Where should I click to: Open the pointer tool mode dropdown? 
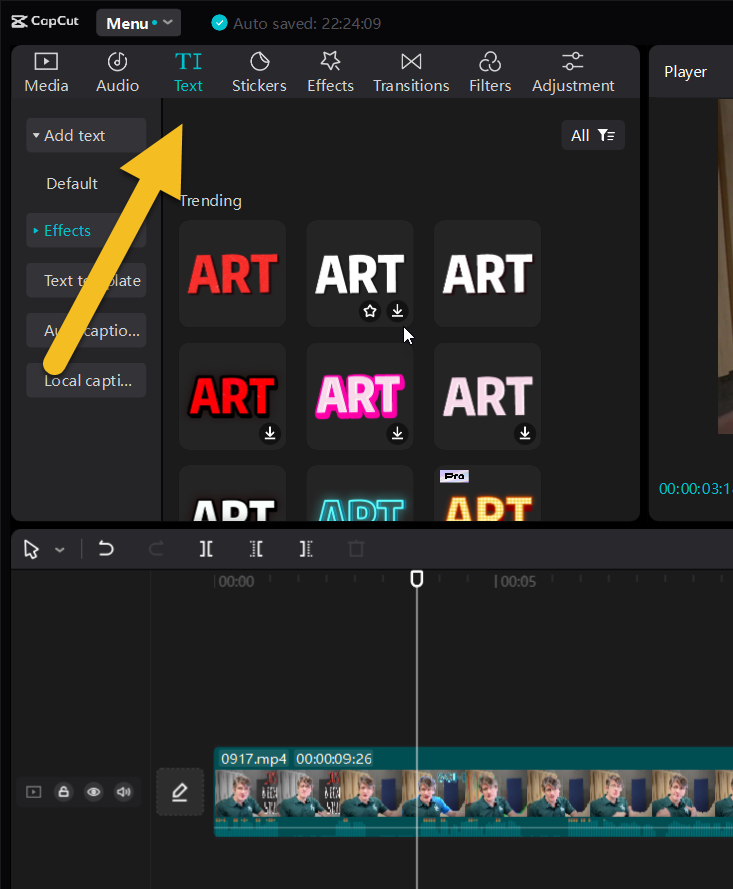(x=60, y=549)
